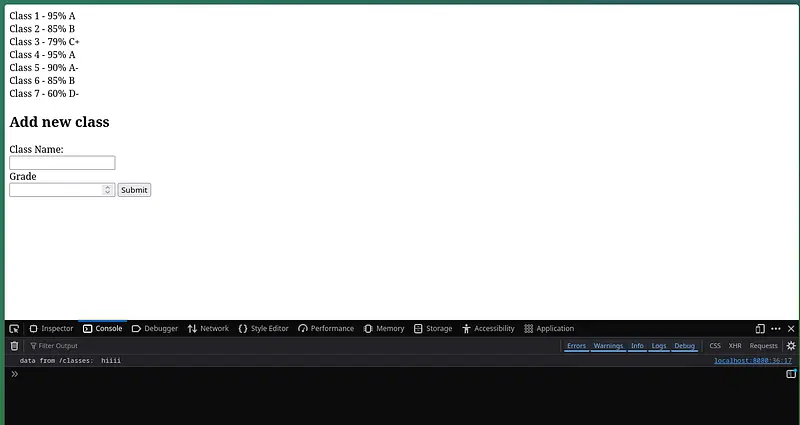Open the Style Editor tab
Image resolution: width=800 pixels, height=425 pixels.
coord(263,328)
